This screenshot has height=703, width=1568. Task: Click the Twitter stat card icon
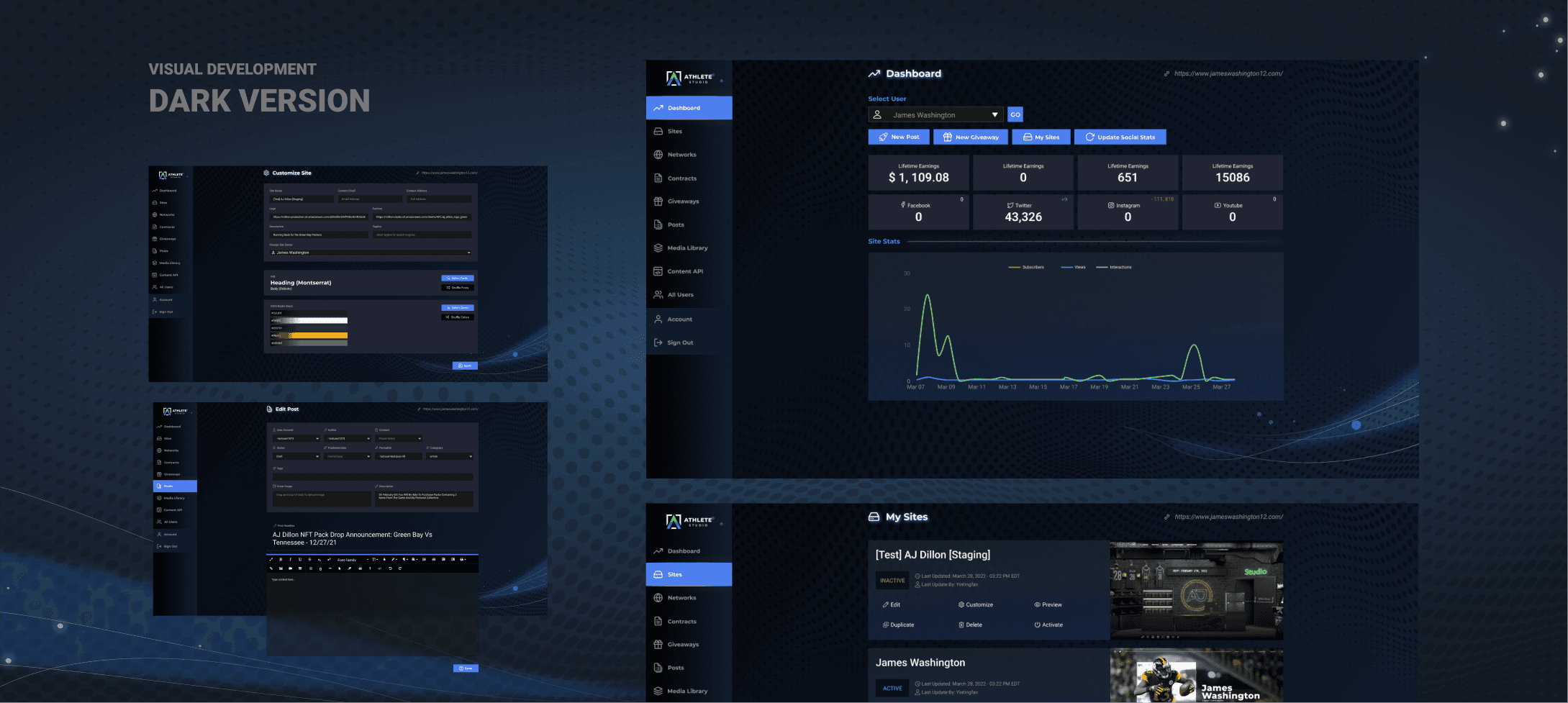tap(1010, 205)
